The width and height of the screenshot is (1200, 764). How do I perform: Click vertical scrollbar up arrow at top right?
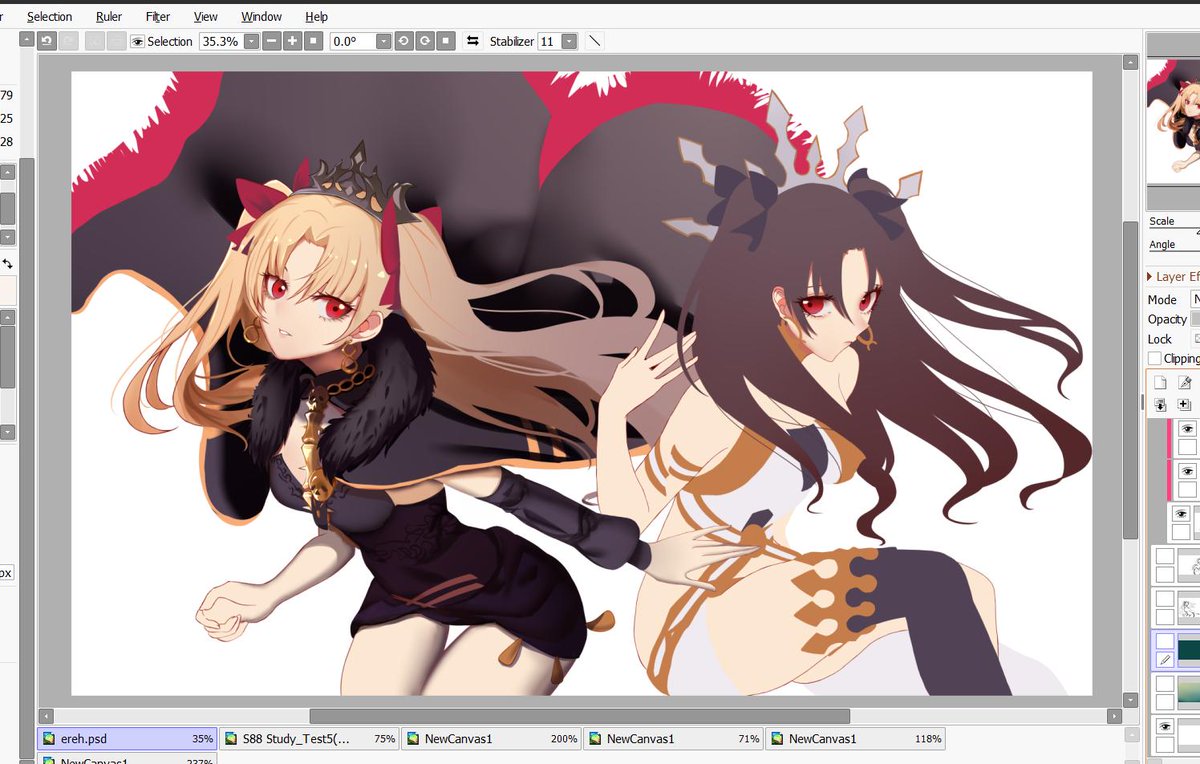pos(1130,62)
